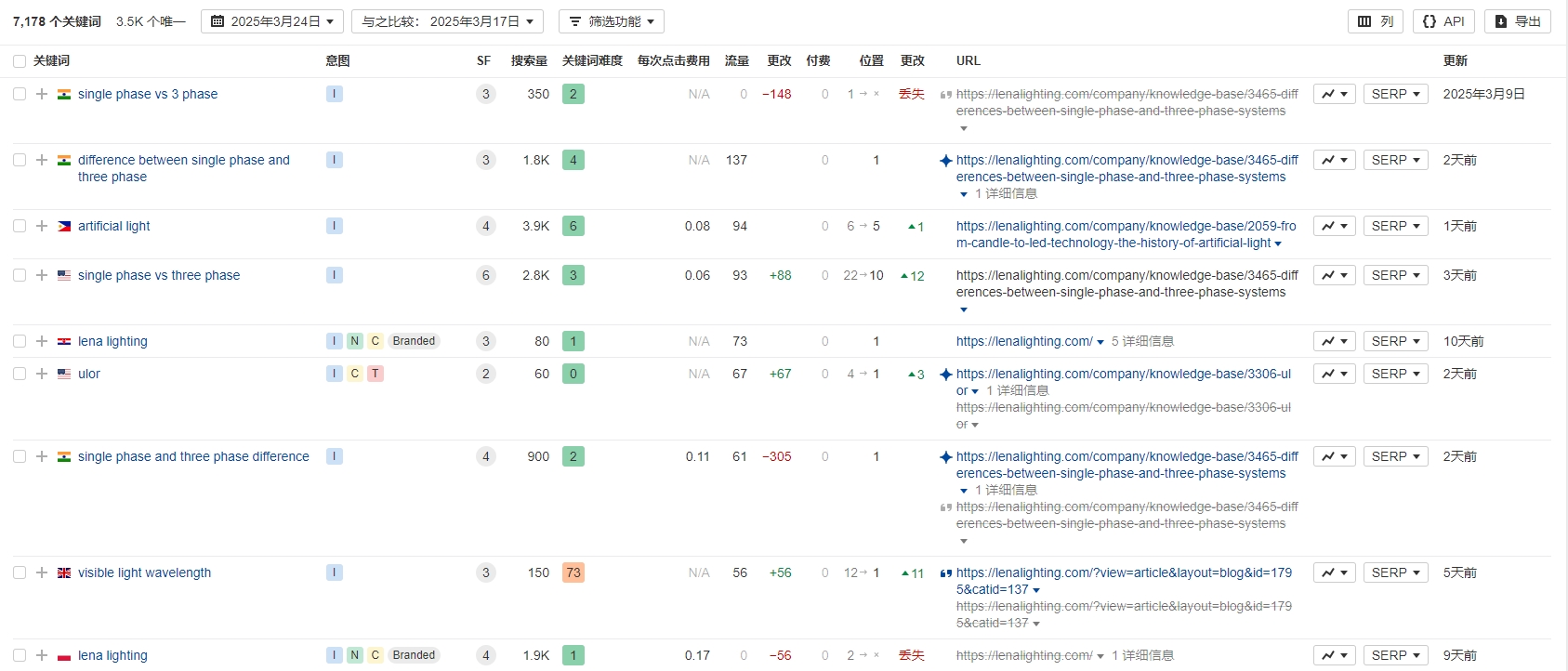Sort by 每次点击费用 column header
The width and height of the screenshot is (1568, 671).
pos(673,60)
